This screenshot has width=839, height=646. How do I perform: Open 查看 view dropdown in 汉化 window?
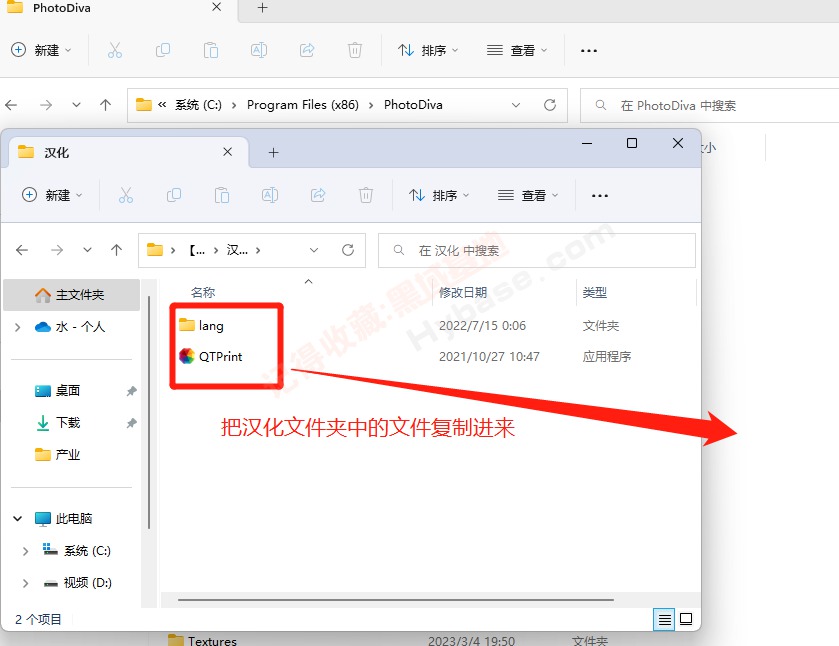(528, 195)
